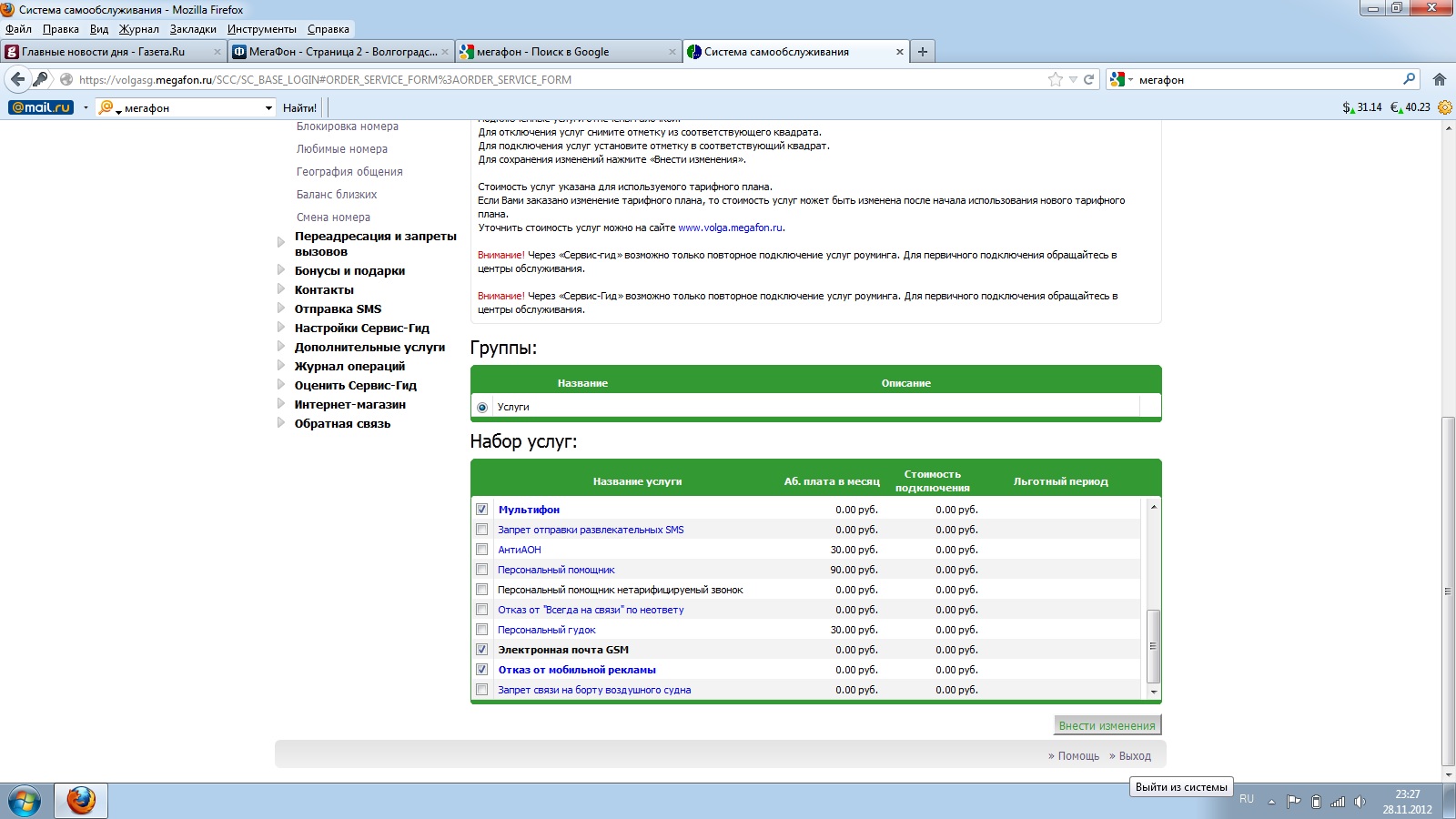Open Windows Start menu orb
Image resolution: width=1456 pixels, height=819 pixels.
tap(25, 801)
